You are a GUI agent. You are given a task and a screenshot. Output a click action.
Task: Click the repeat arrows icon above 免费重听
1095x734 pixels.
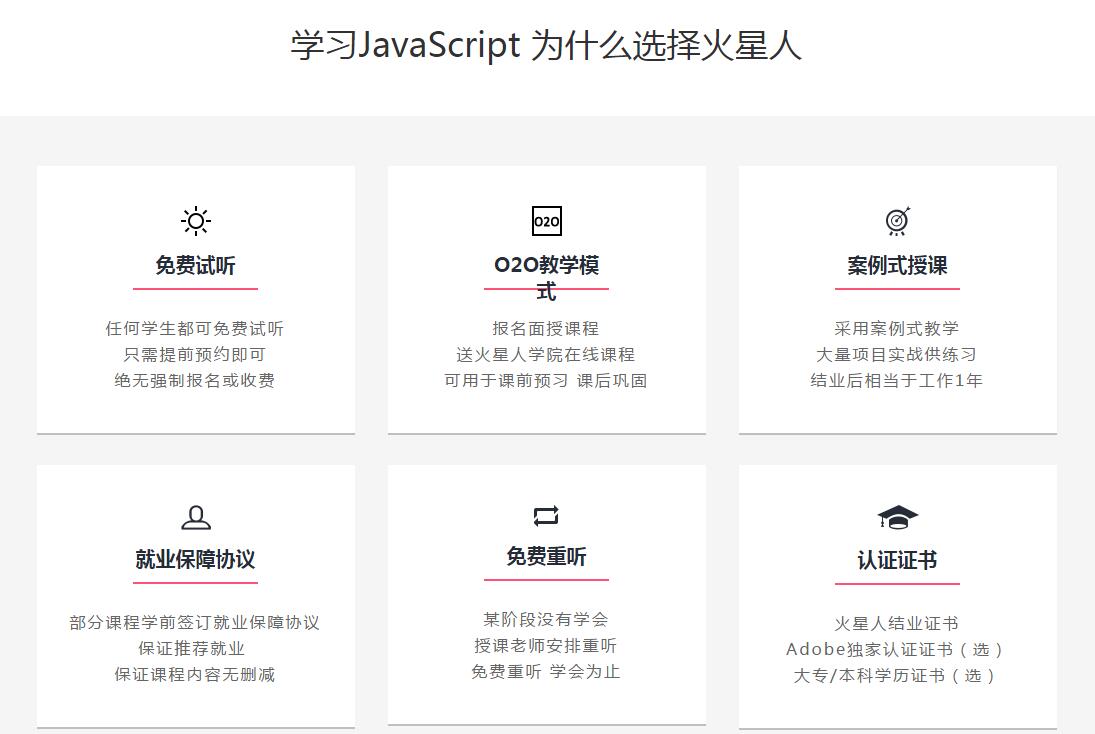(x=546, y=515)
